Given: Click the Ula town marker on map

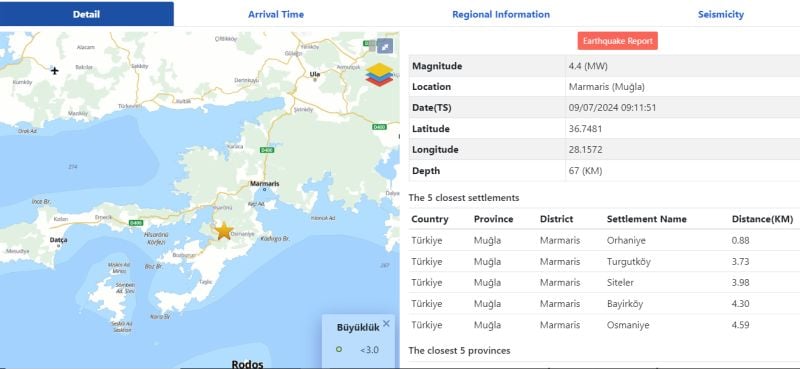Looking at the screenshot, I should point(315,80).
